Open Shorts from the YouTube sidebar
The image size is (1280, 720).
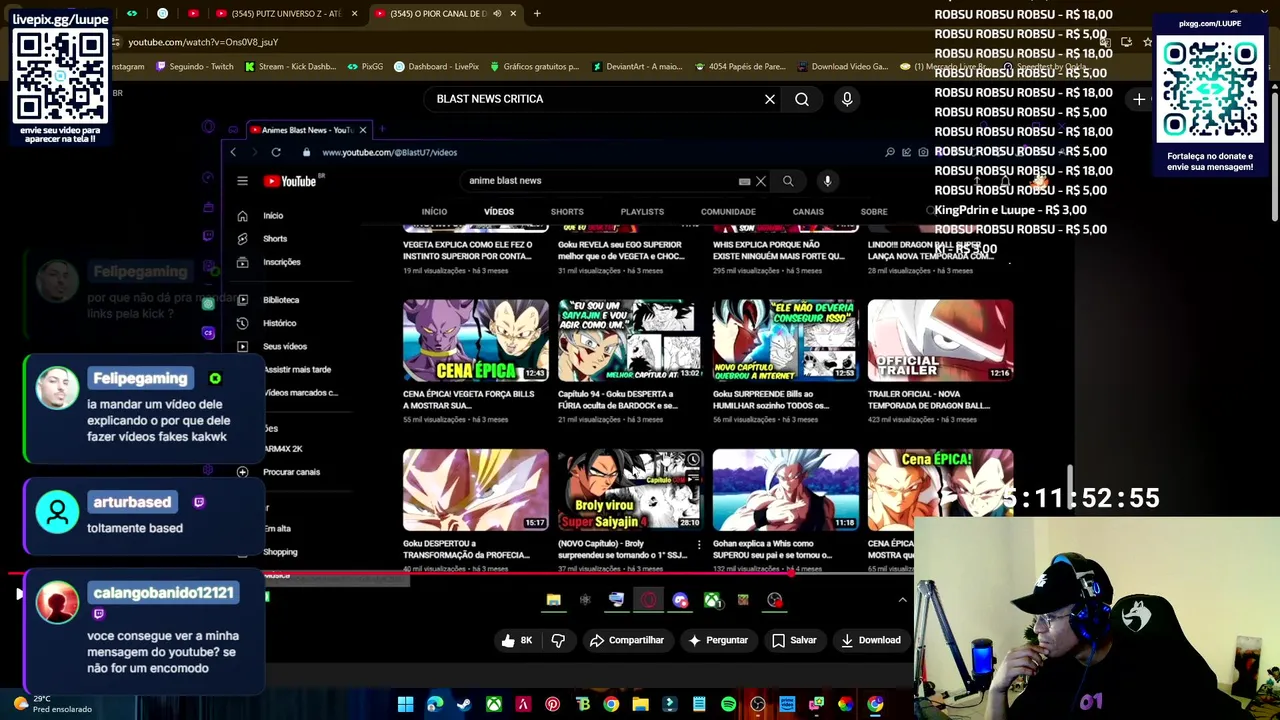coord(264,239)
